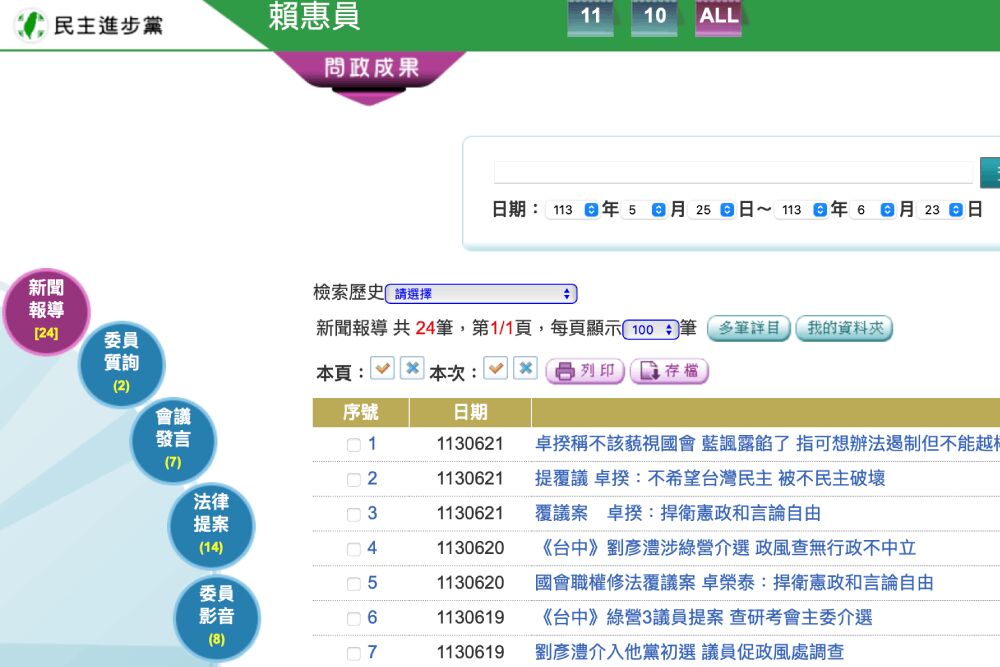Open article 劉彥澧介入他黨初選
Viewport: 1000px width, 667px height.
click(x=689, y=652)
